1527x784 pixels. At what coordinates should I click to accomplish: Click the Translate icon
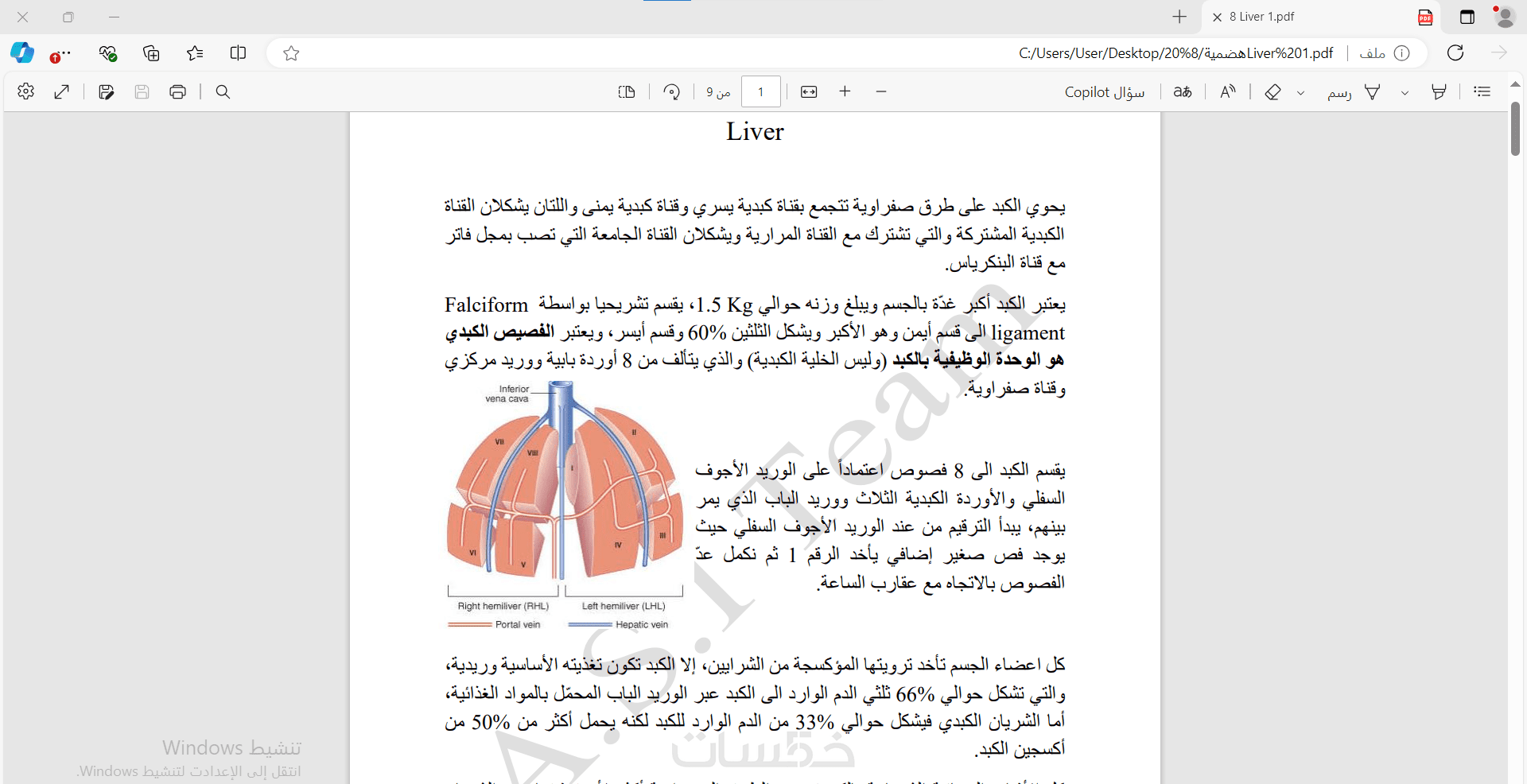tap(1183, 91)
